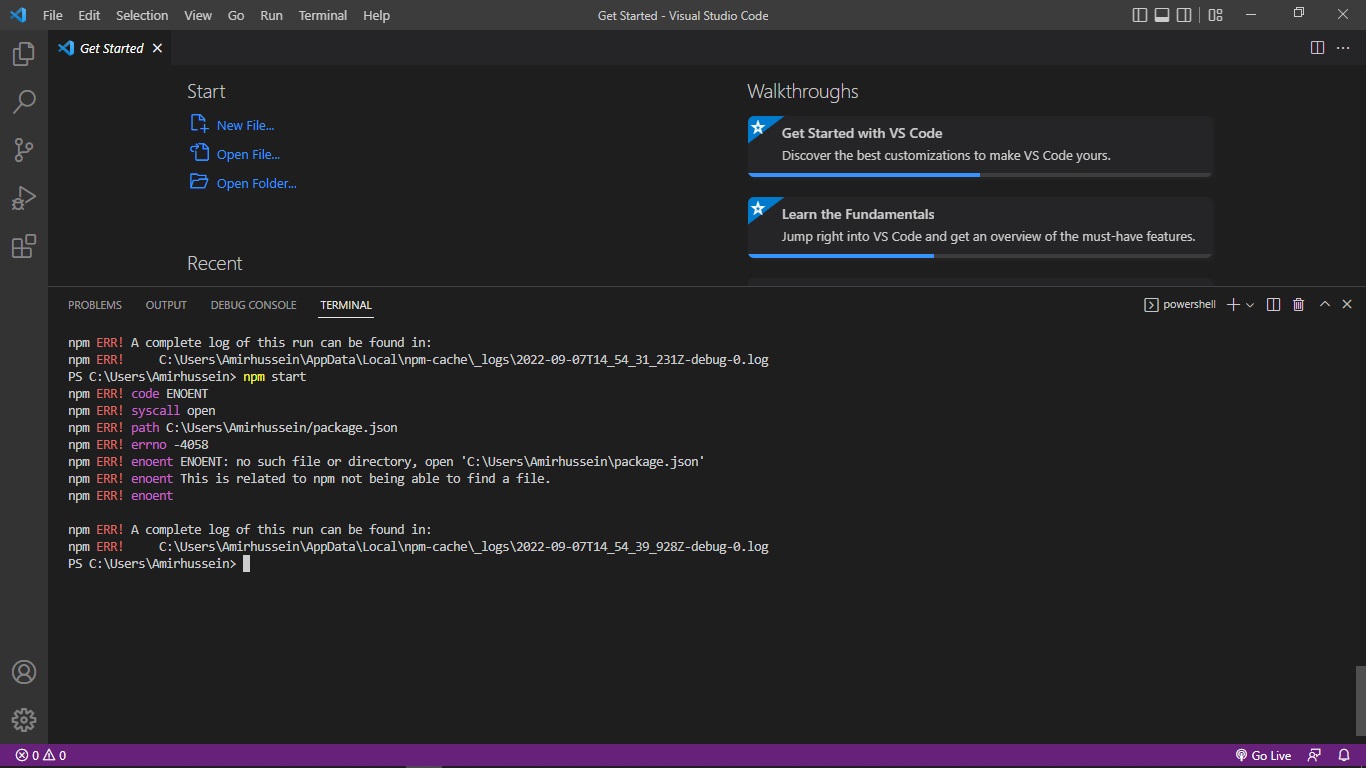
Task: Split the terminal panel
Action: point(1273,305)
